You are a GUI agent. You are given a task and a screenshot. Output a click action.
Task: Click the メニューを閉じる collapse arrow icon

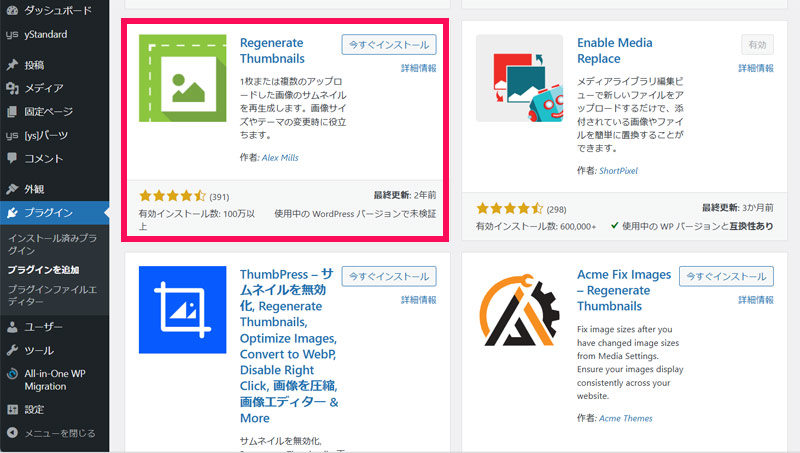[x=12, y=433]
